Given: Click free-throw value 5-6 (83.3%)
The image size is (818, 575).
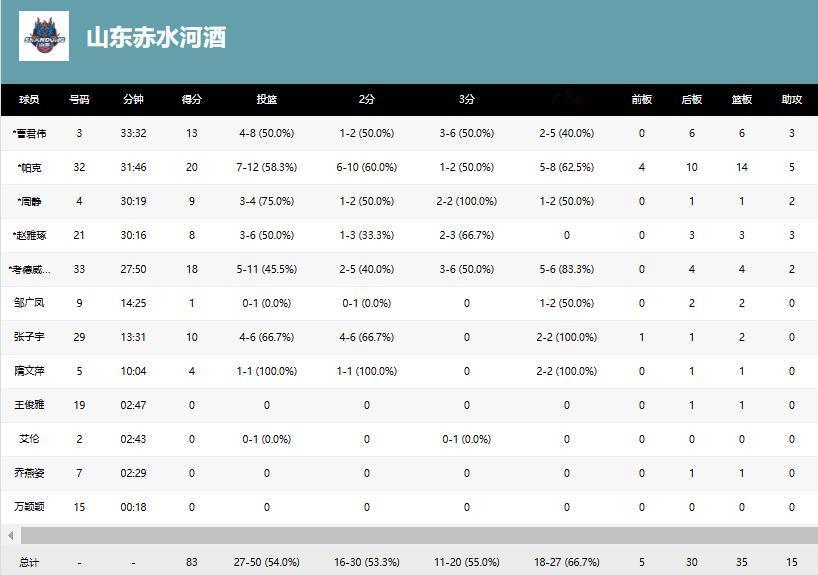Looking at the screenshot, I should pyautogui.click(x=567, y=269).
